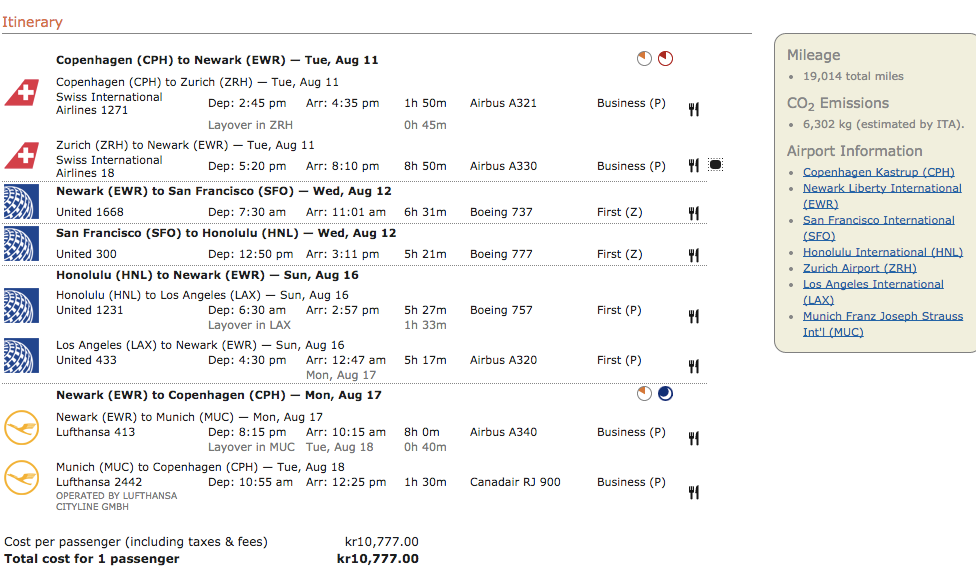This screenshot has height=573, width=976.
Task: Click the Swiss logo beside Zurich–Newark flight 18
Action: point(21,155)
